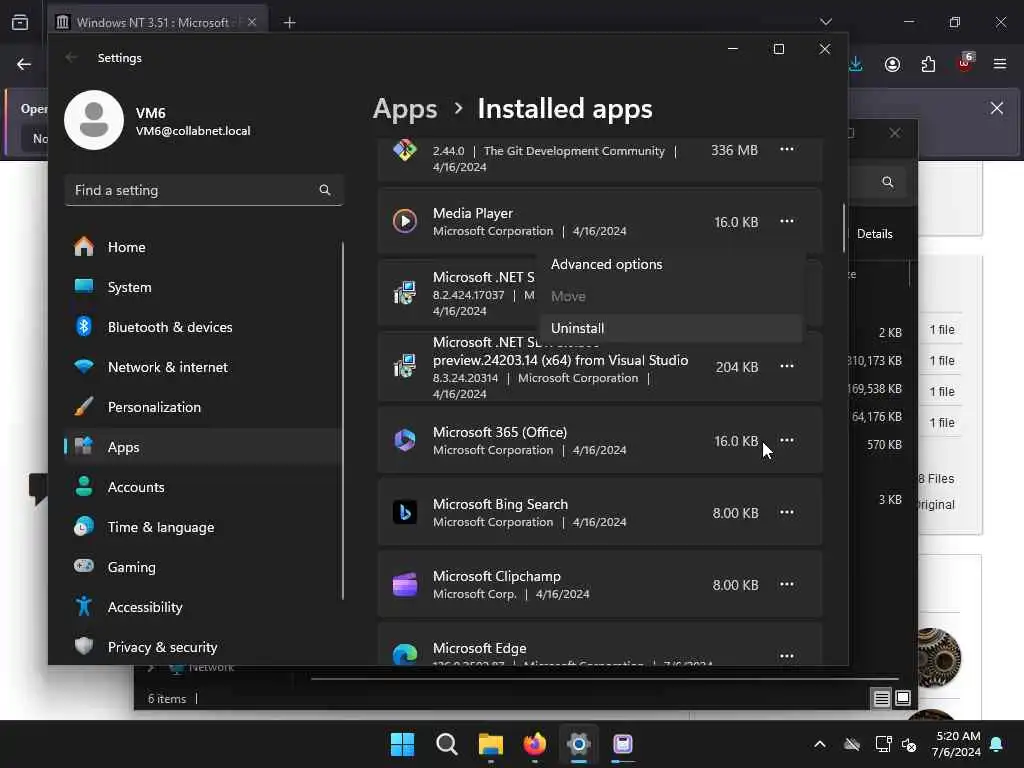Click the Apps breadcrumb link
Image resolution: width=1024 pixels, height=768 pixels.
[x=405, y=108]
